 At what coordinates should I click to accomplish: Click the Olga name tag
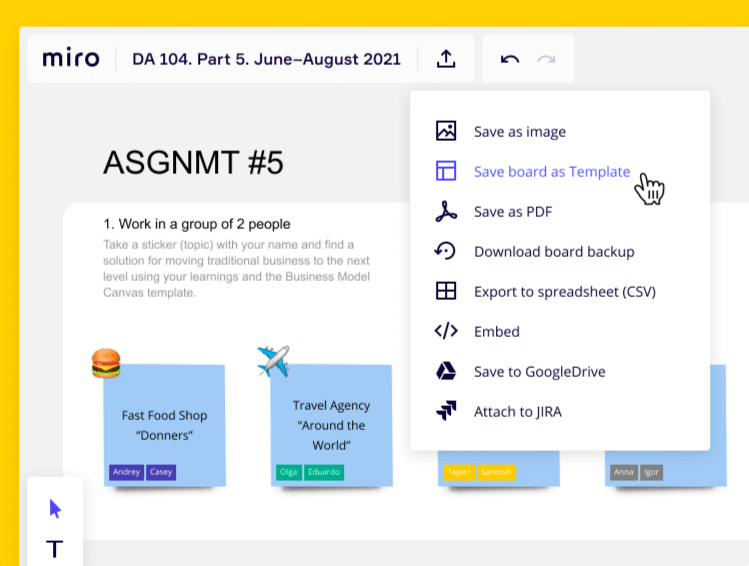[x=289, y=472]
